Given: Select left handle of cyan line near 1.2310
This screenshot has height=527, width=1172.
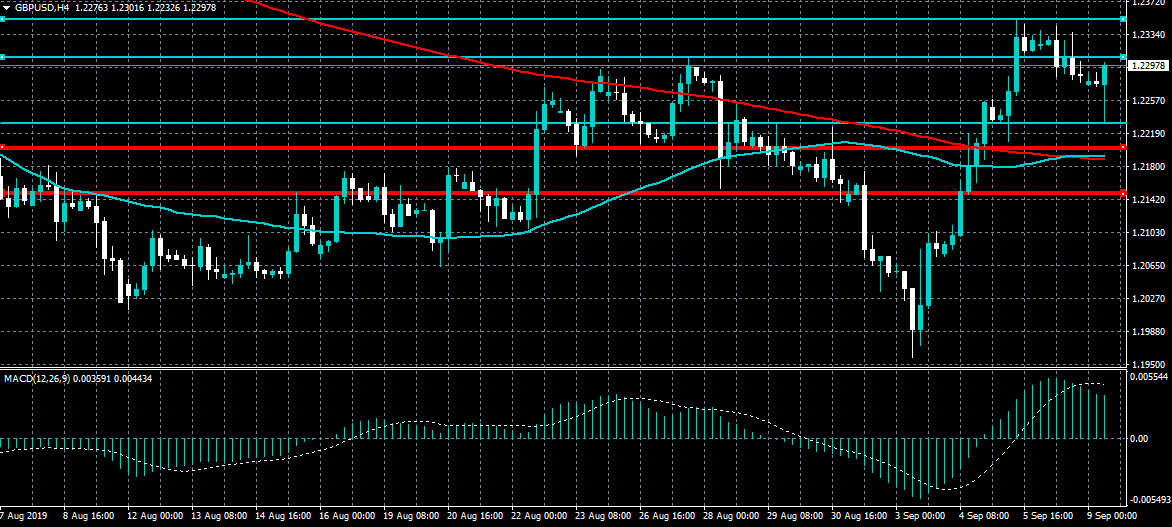Looking at the screenshot, I should (2, 57).
